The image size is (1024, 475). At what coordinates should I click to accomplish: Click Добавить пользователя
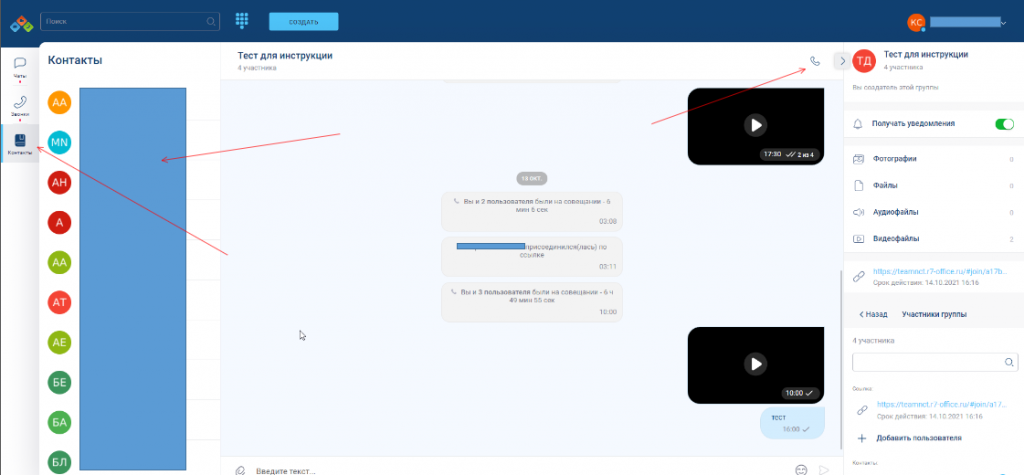(916, 438)
